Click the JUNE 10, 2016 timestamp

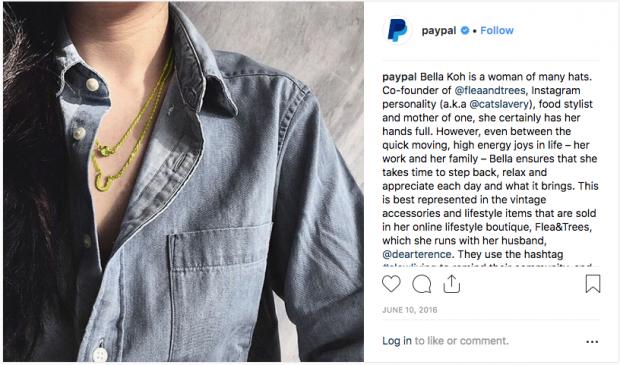click(x=410, y=310)
